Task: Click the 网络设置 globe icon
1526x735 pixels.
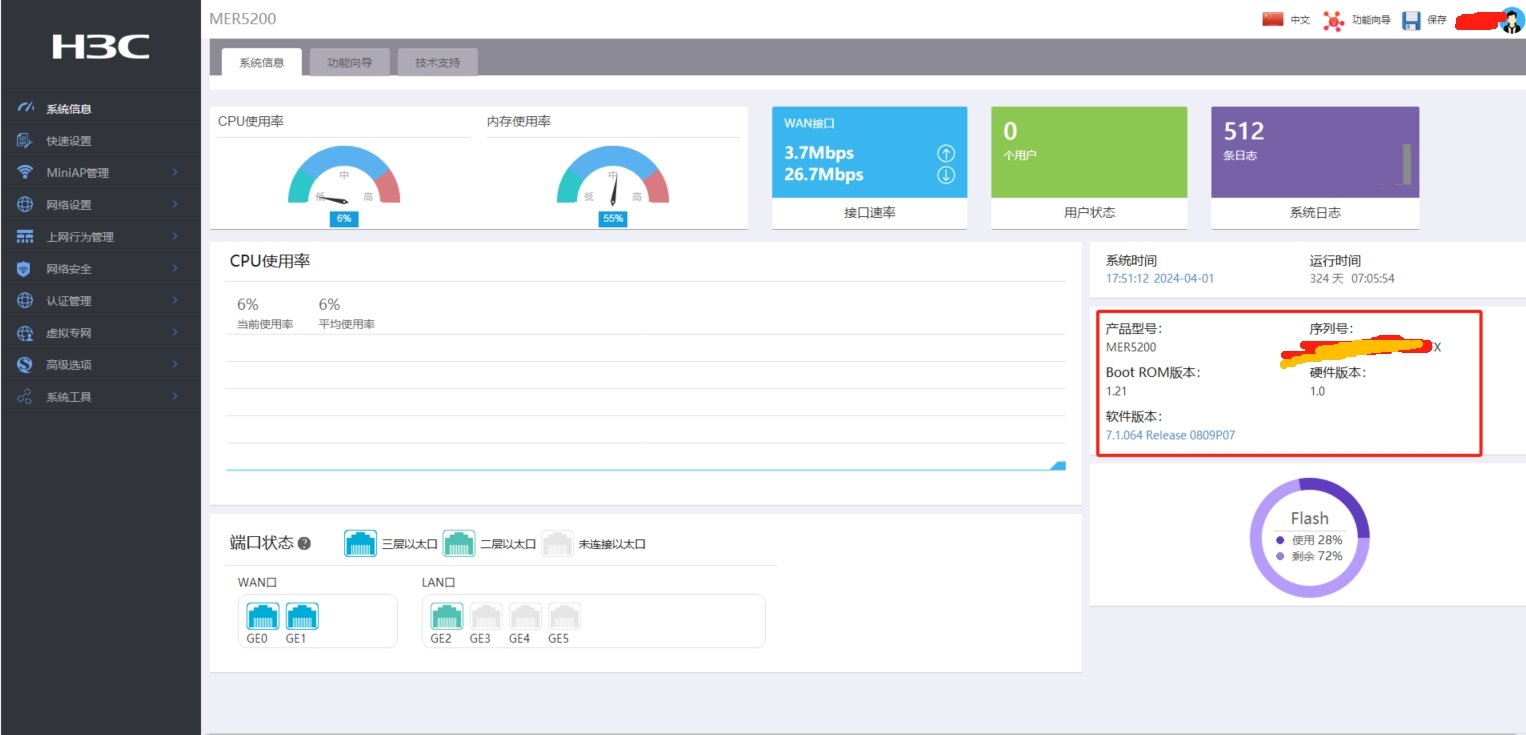Action: (26, 205)
